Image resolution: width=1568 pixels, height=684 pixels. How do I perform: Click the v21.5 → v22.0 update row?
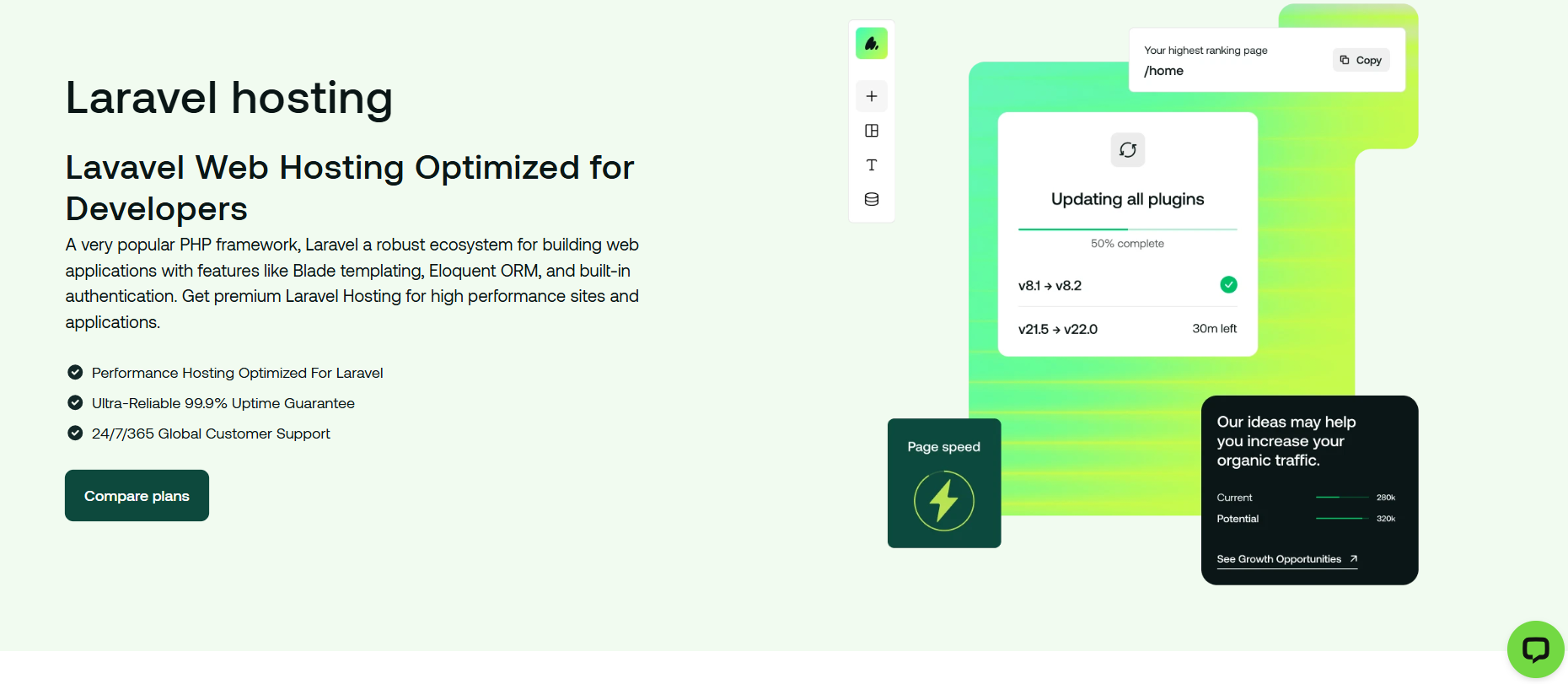pos(1128,329)
